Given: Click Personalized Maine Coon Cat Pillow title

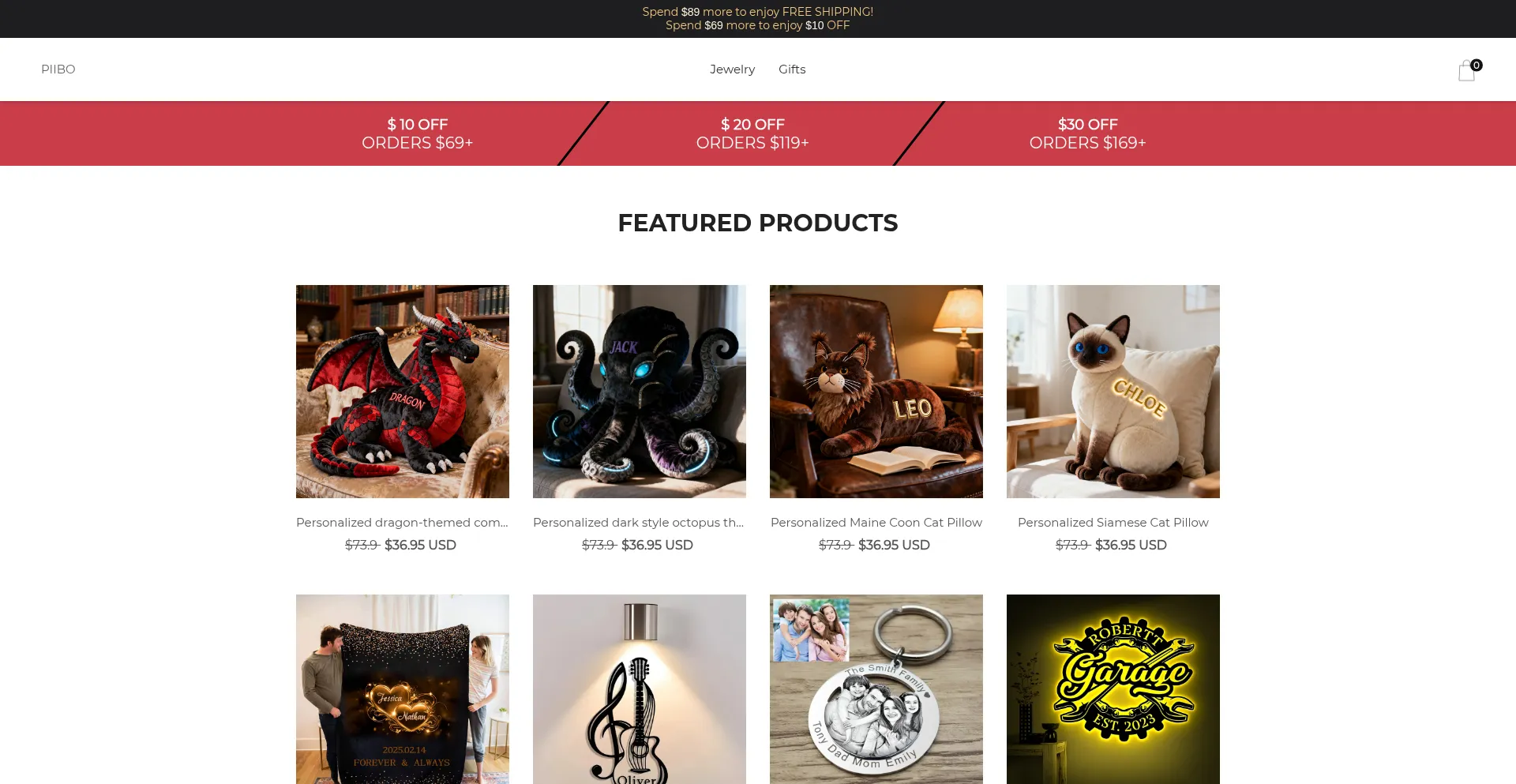Looking at the screenshot, I should (876, 523).
